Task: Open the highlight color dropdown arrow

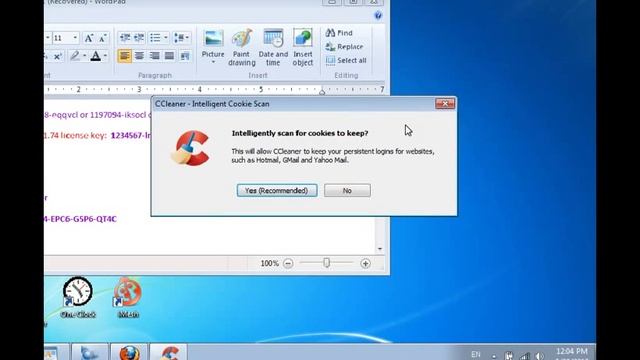Action: (84, 56)
